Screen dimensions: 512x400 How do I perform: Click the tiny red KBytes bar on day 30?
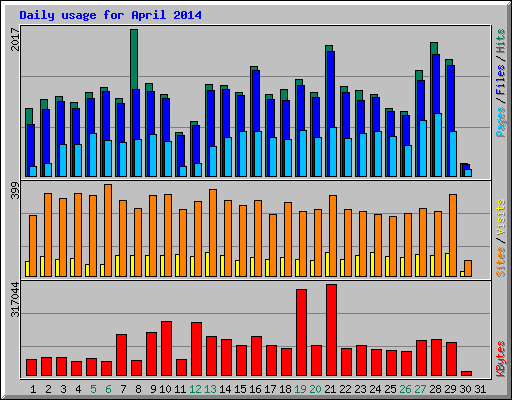coord(466,373)
